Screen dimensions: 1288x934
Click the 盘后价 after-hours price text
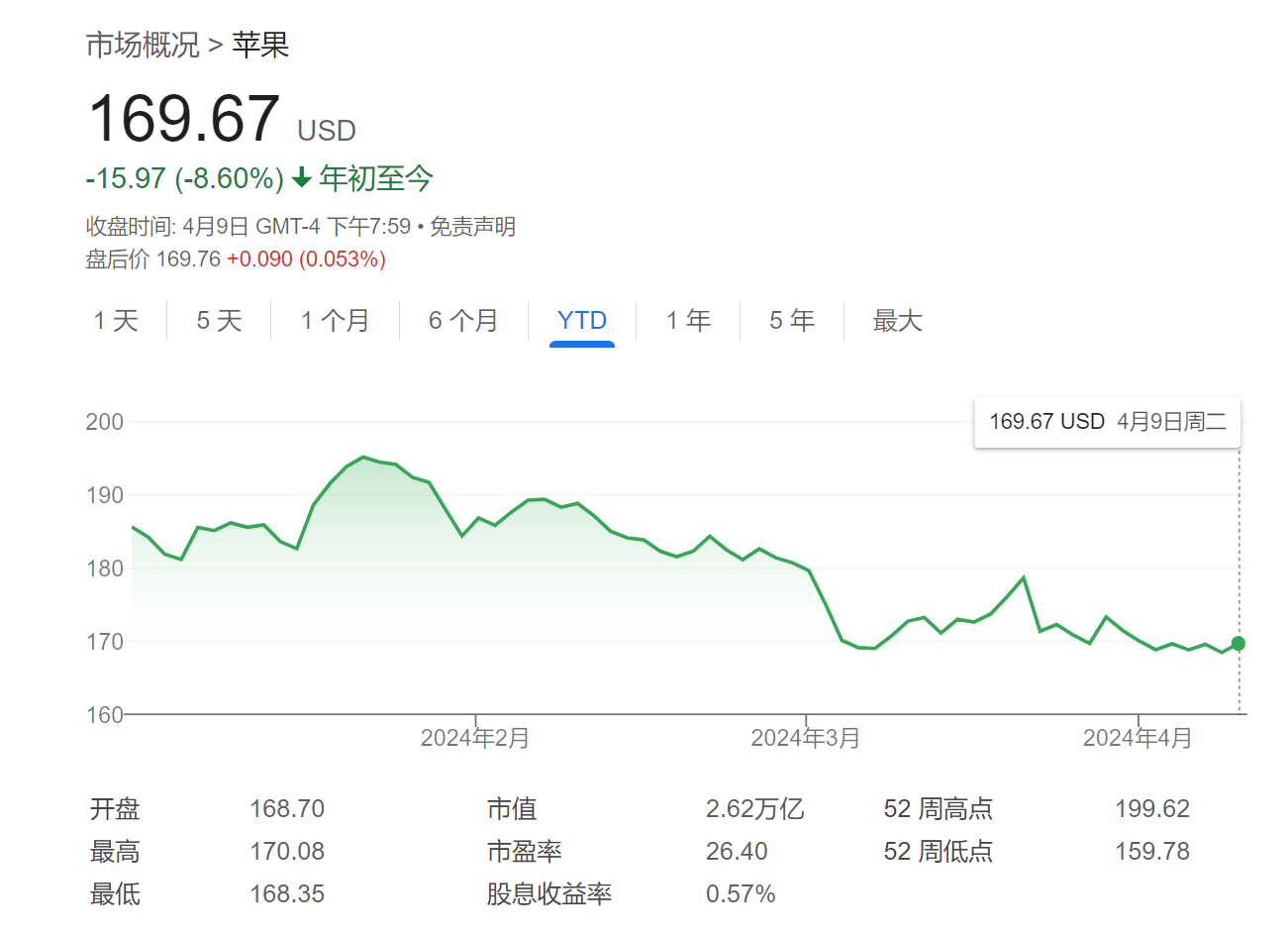pyautogui.click(x=117, y=258)
